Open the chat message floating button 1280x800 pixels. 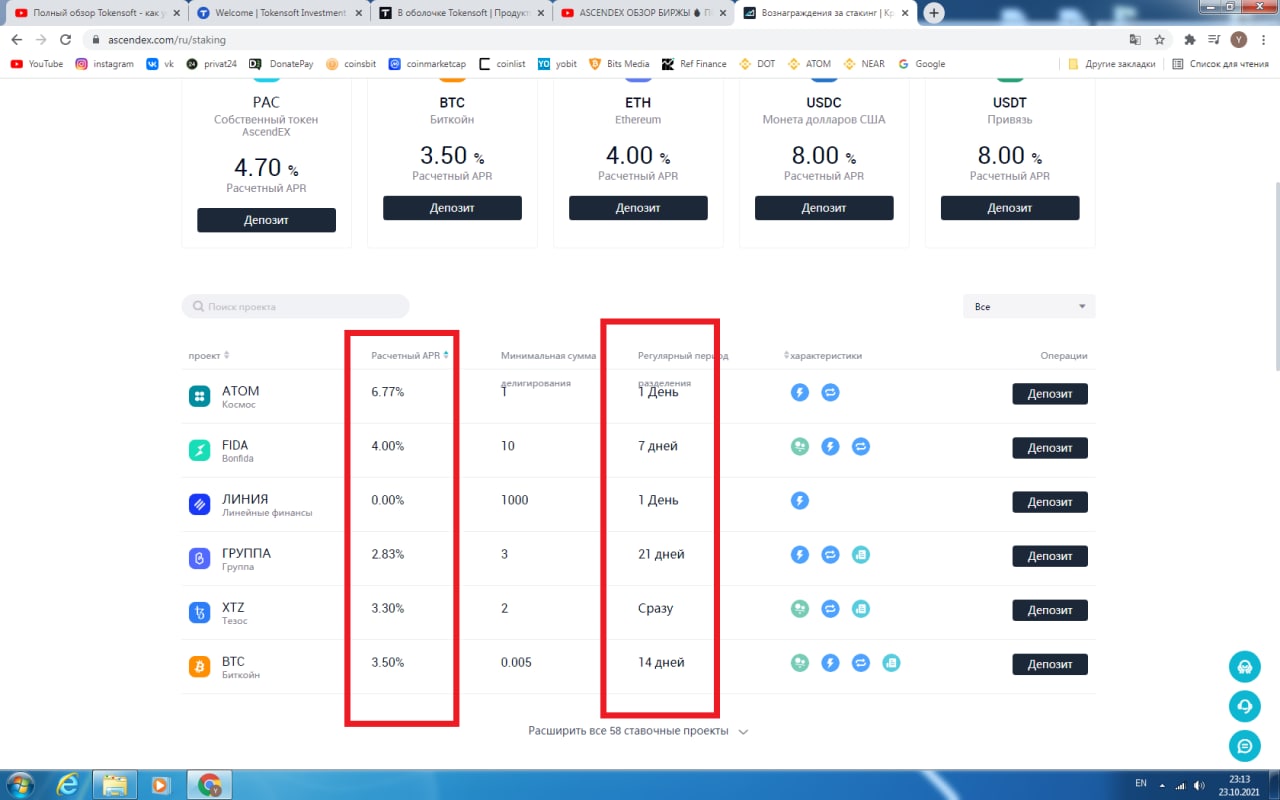1245,746
